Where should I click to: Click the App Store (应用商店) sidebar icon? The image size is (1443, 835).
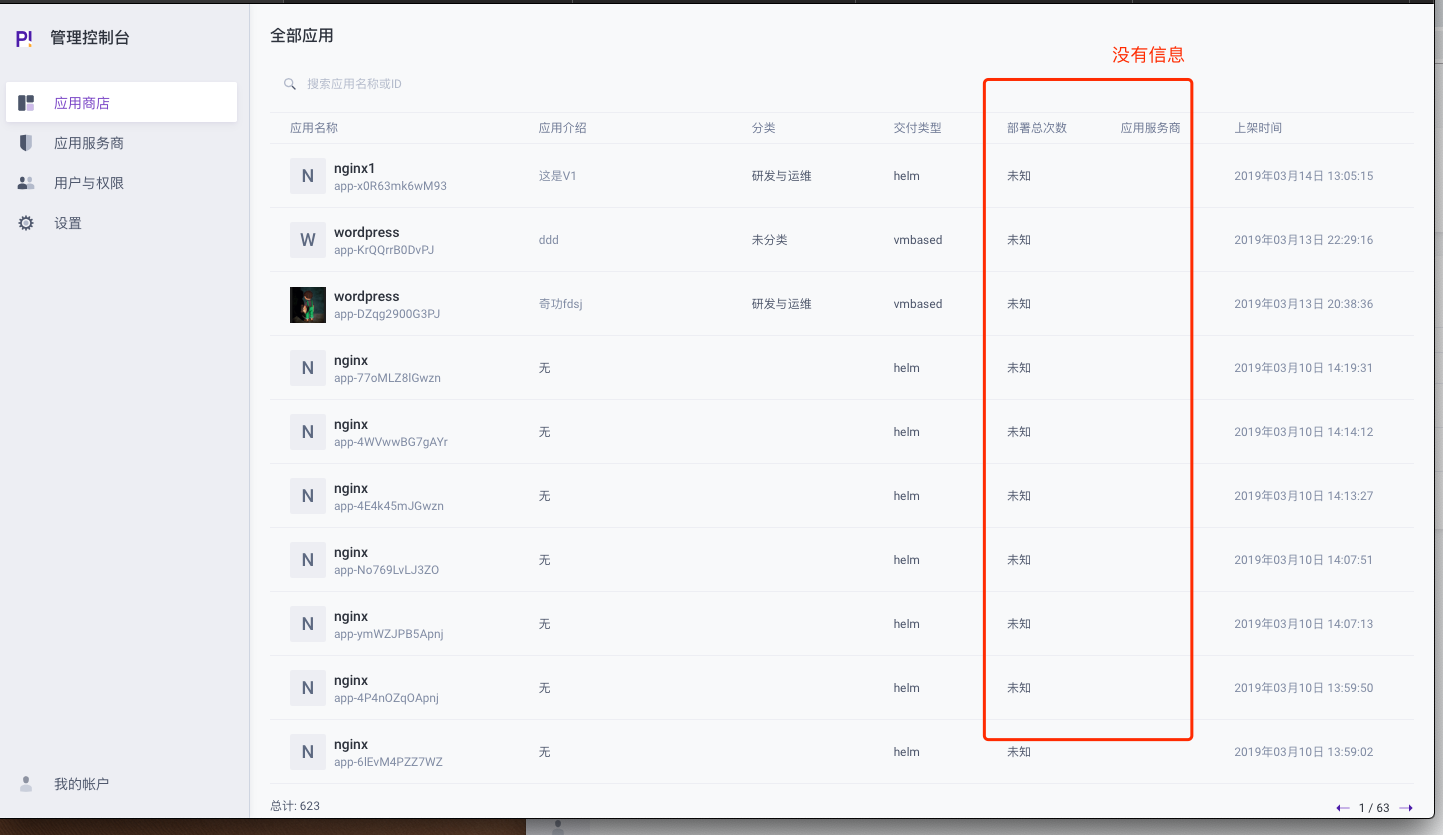pos(26,103)
